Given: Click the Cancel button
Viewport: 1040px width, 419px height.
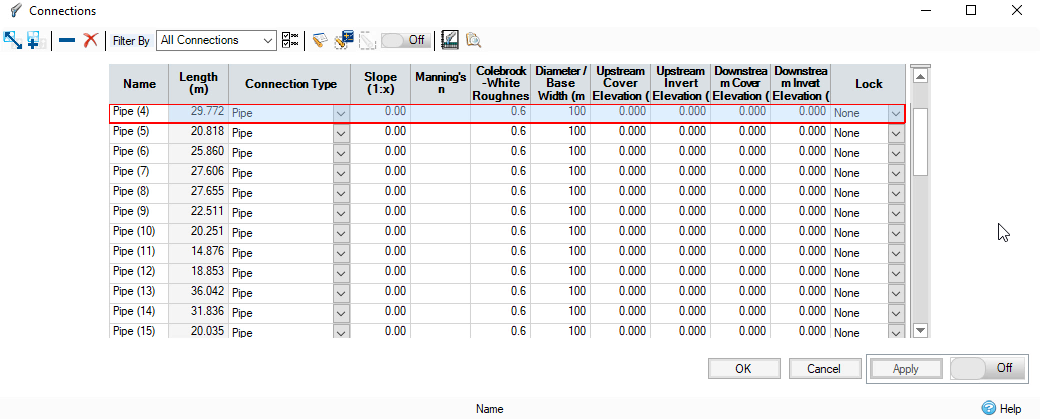Looking at the screenshot, I should click(x=824, y=369).
